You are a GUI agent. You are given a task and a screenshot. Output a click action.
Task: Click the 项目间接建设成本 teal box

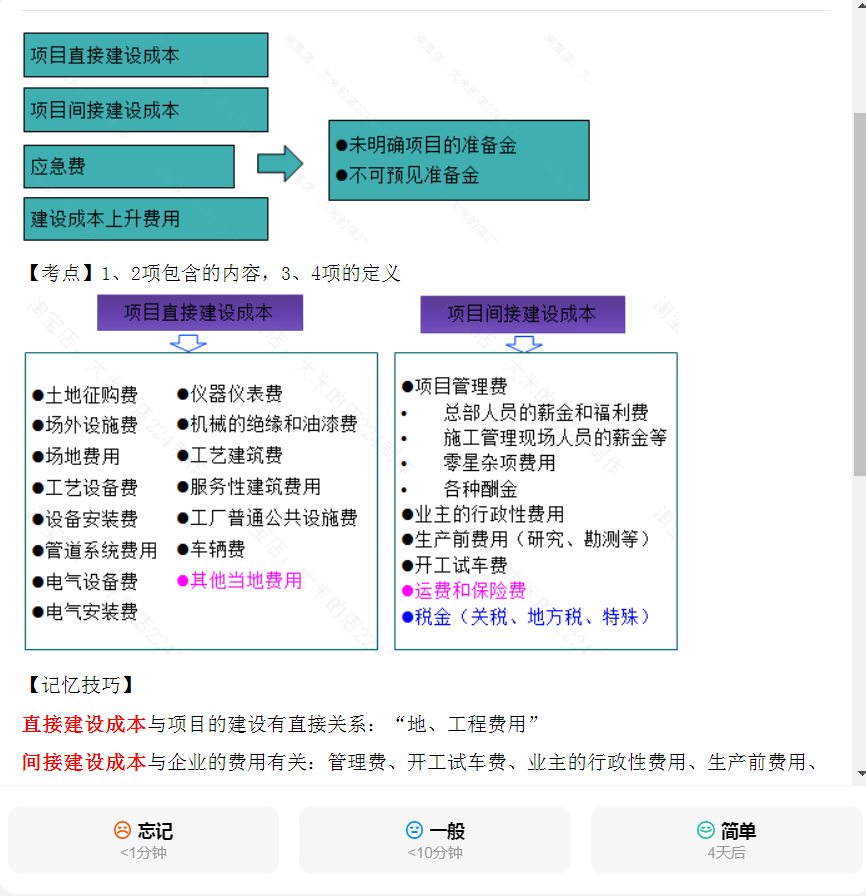click(146, 110)
